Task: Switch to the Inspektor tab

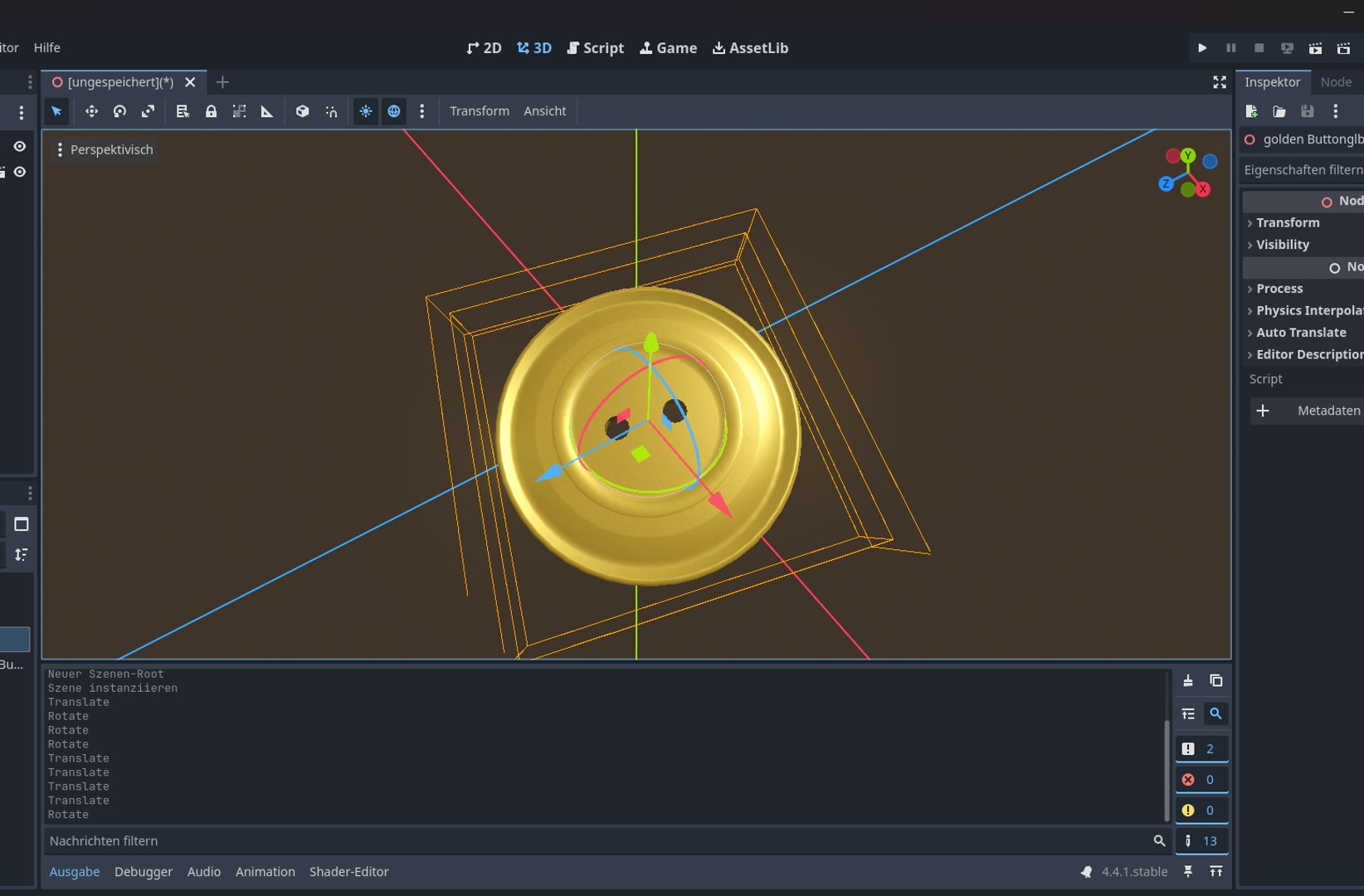Action: coord(1272,82)
